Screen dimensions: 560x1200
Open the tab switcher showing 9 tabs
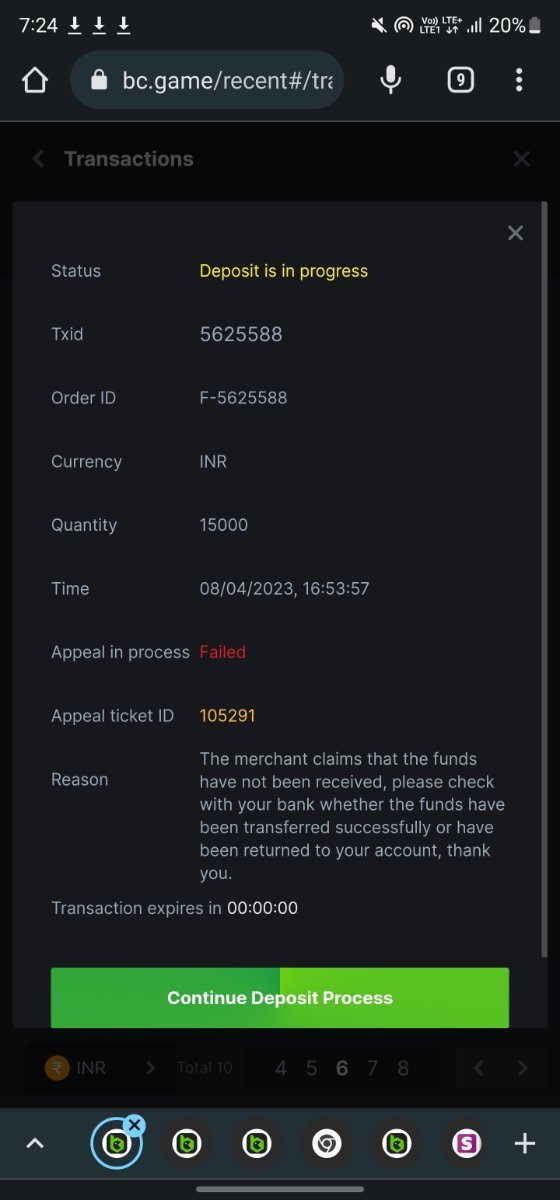pyautogui.click(x=460, y=80)
